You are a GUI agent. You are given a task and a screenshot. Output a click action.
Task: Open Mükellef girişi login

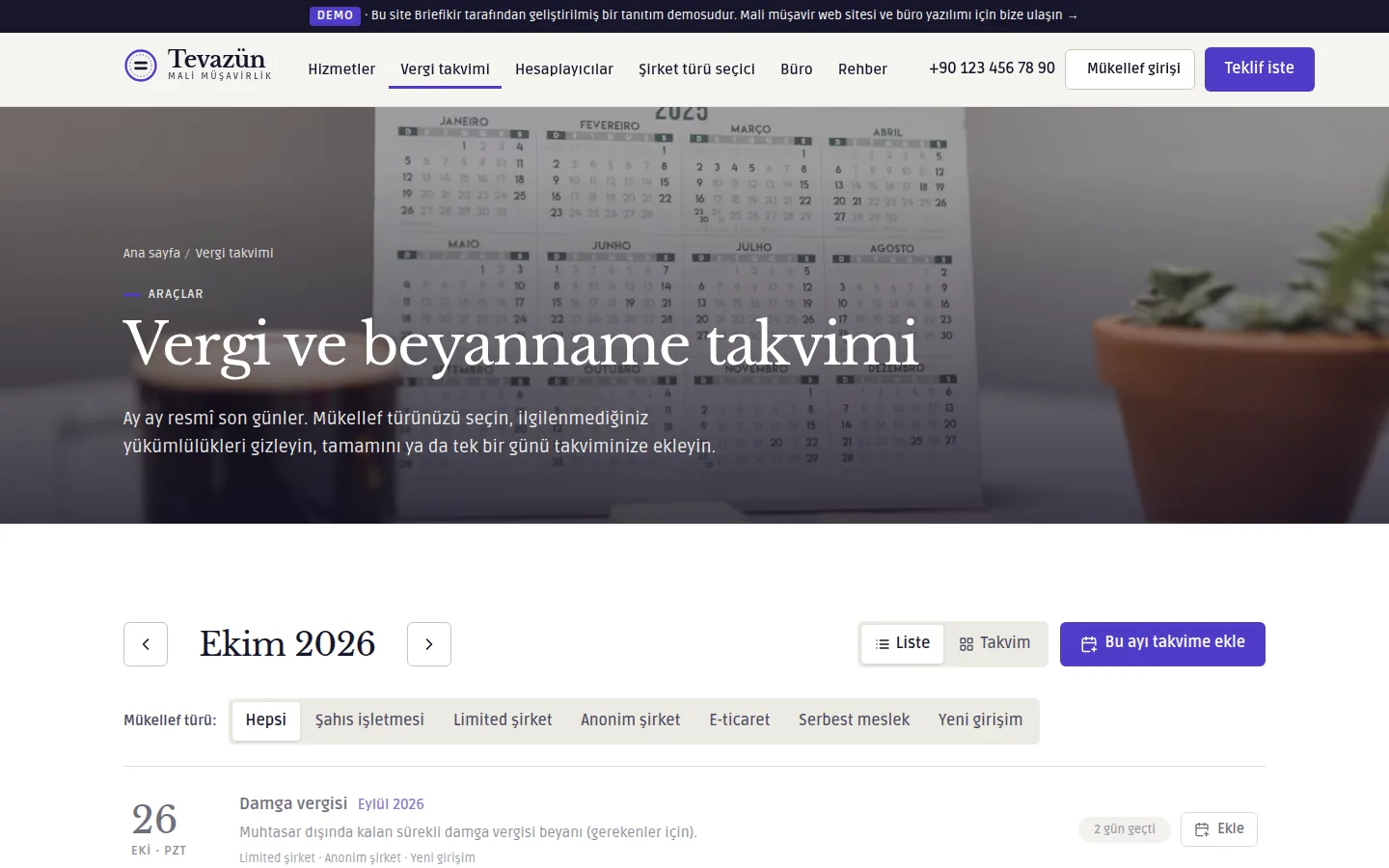[1130, 69]
